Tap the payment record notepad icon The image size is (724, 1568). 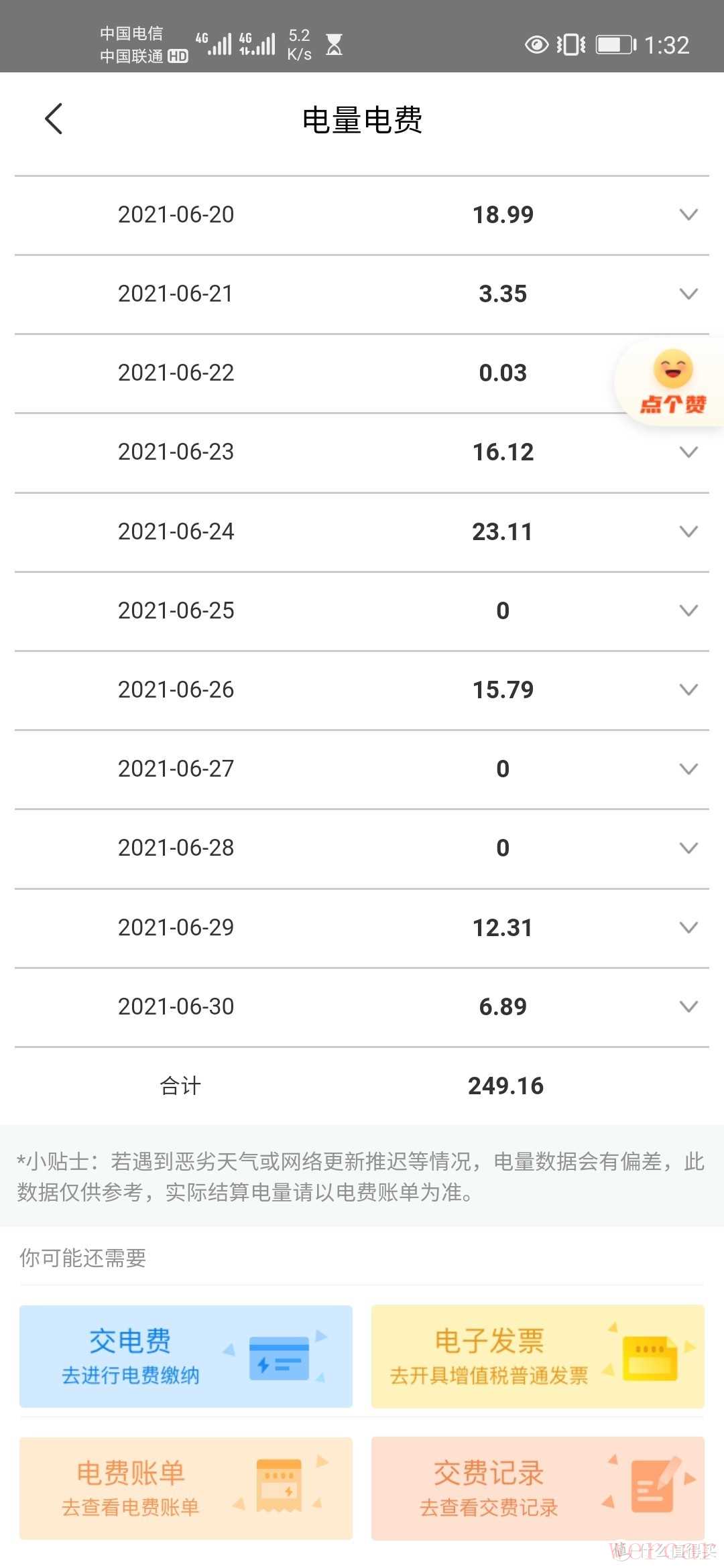[653, 1486]
